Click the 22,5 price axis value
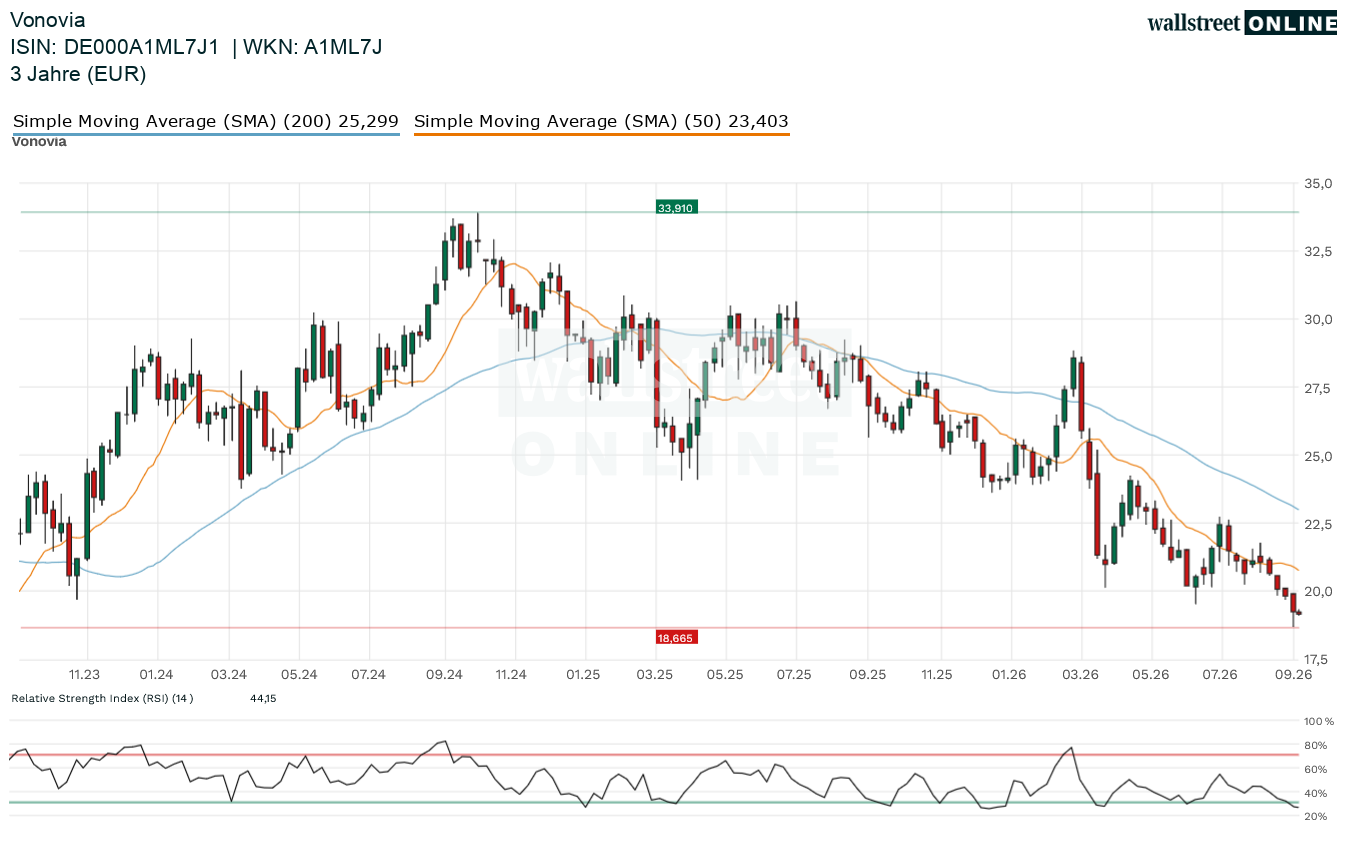The width and height of the screenshot is (1349, 843). tap(1320, 524)
